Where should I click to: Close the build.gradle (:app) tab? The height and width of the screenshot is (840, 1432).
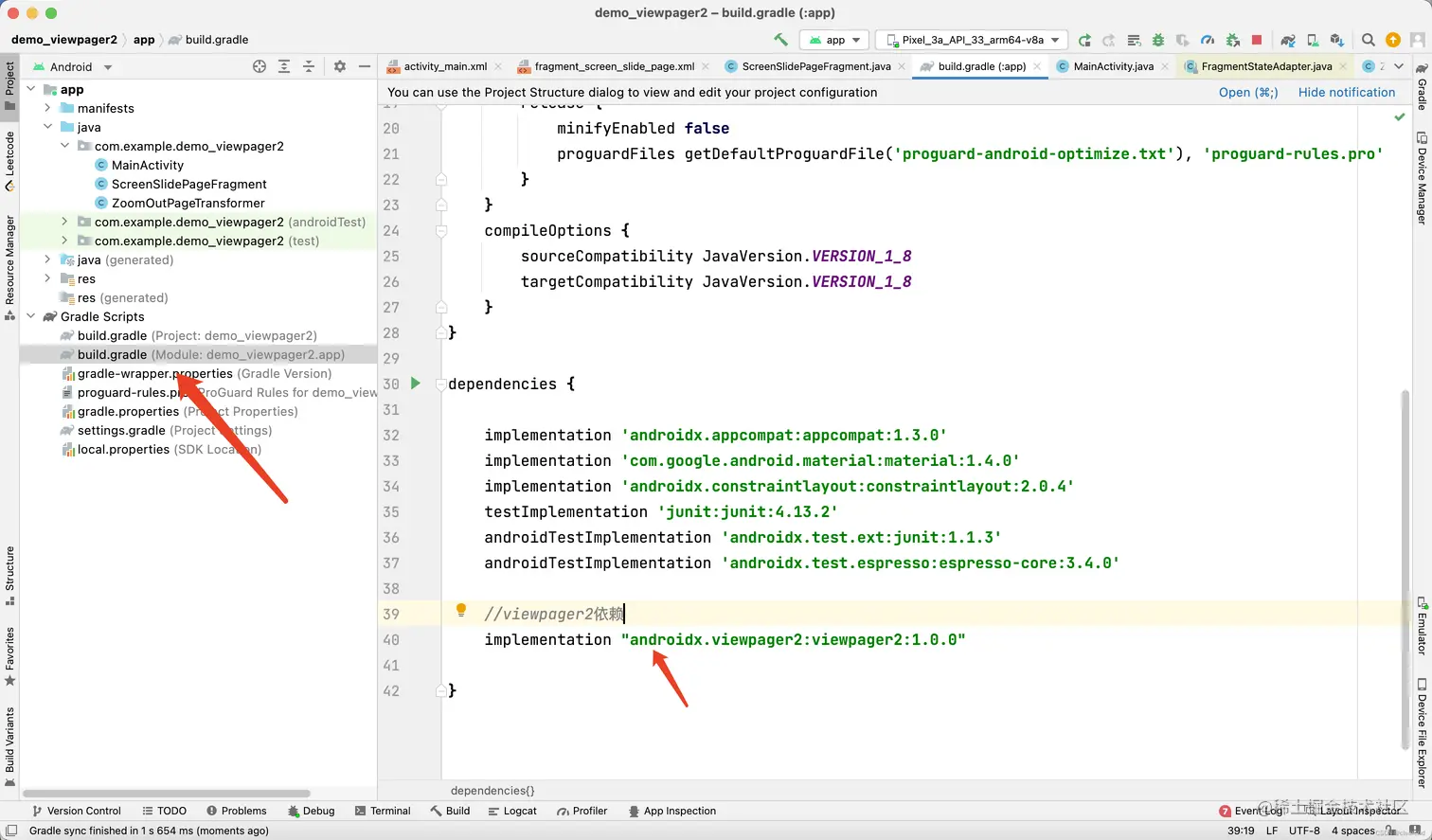coord(1037,66)
